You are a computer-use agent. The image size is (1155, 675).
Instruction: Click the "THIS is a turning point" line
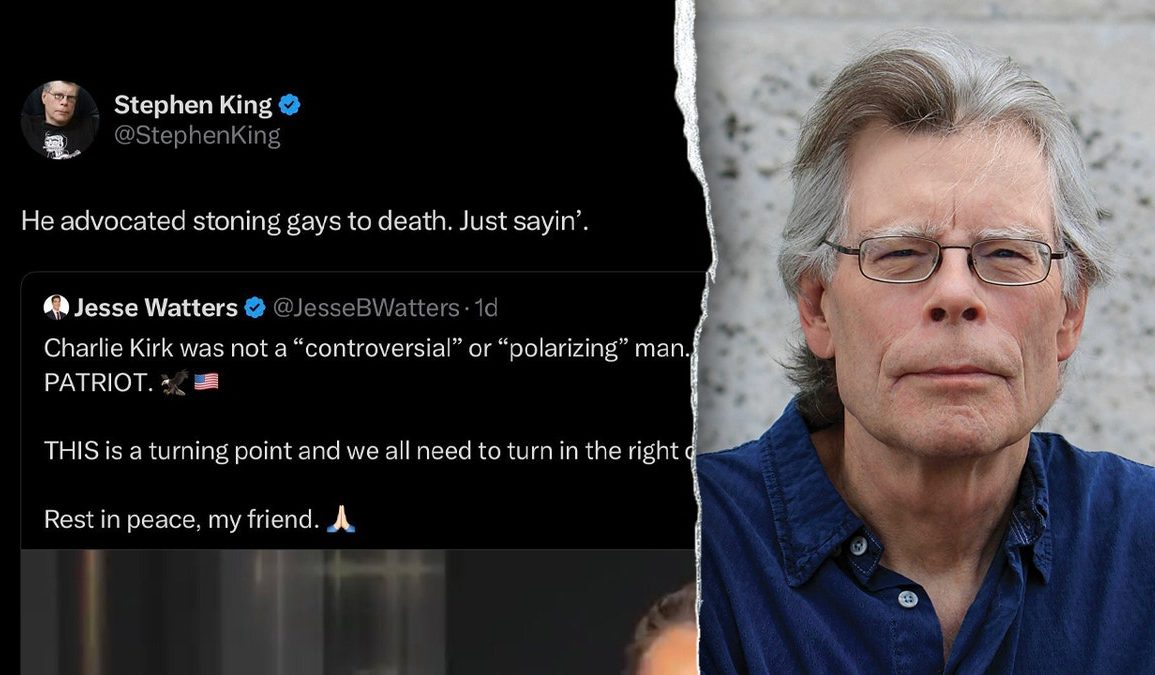click(x=369, y=450)
